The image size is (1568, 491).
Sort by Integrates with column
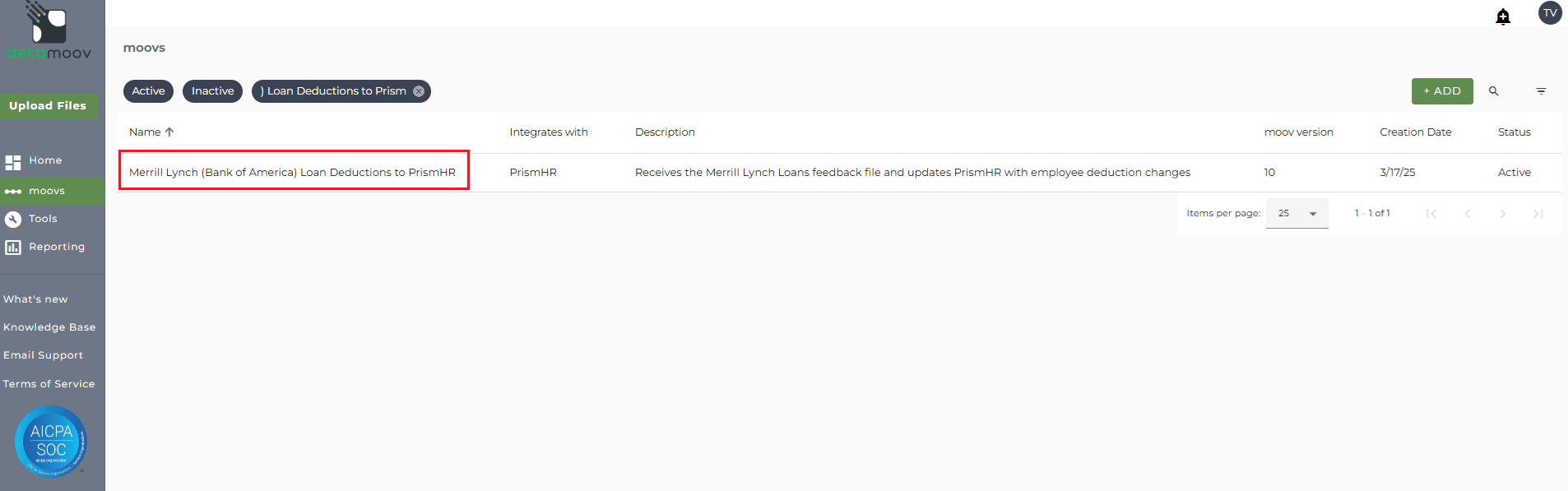click(x=549, y=132)
